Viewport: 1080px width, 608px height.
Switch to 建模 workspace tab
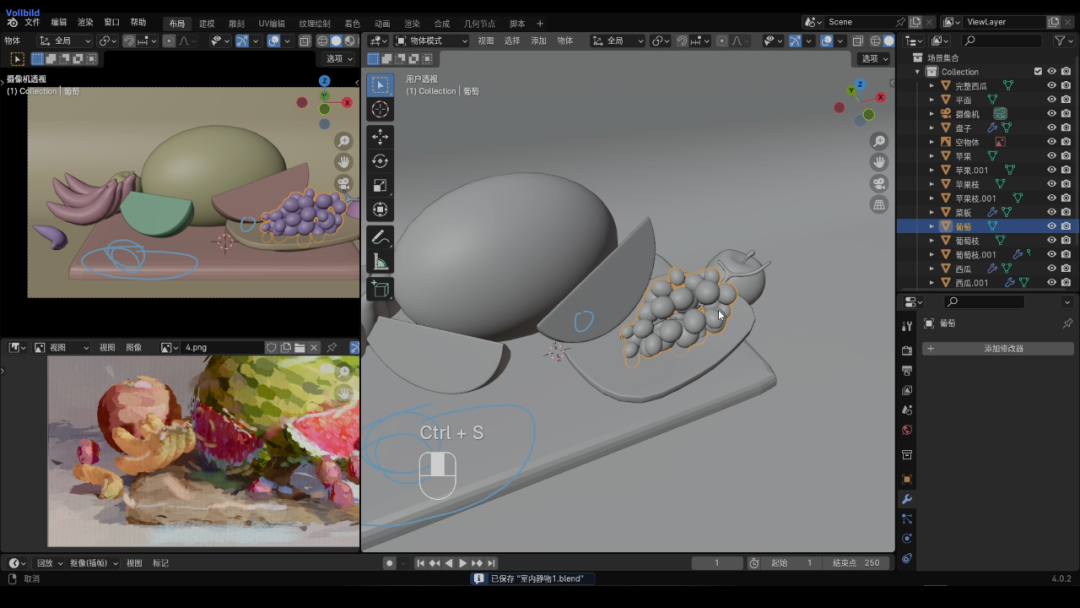207,23
